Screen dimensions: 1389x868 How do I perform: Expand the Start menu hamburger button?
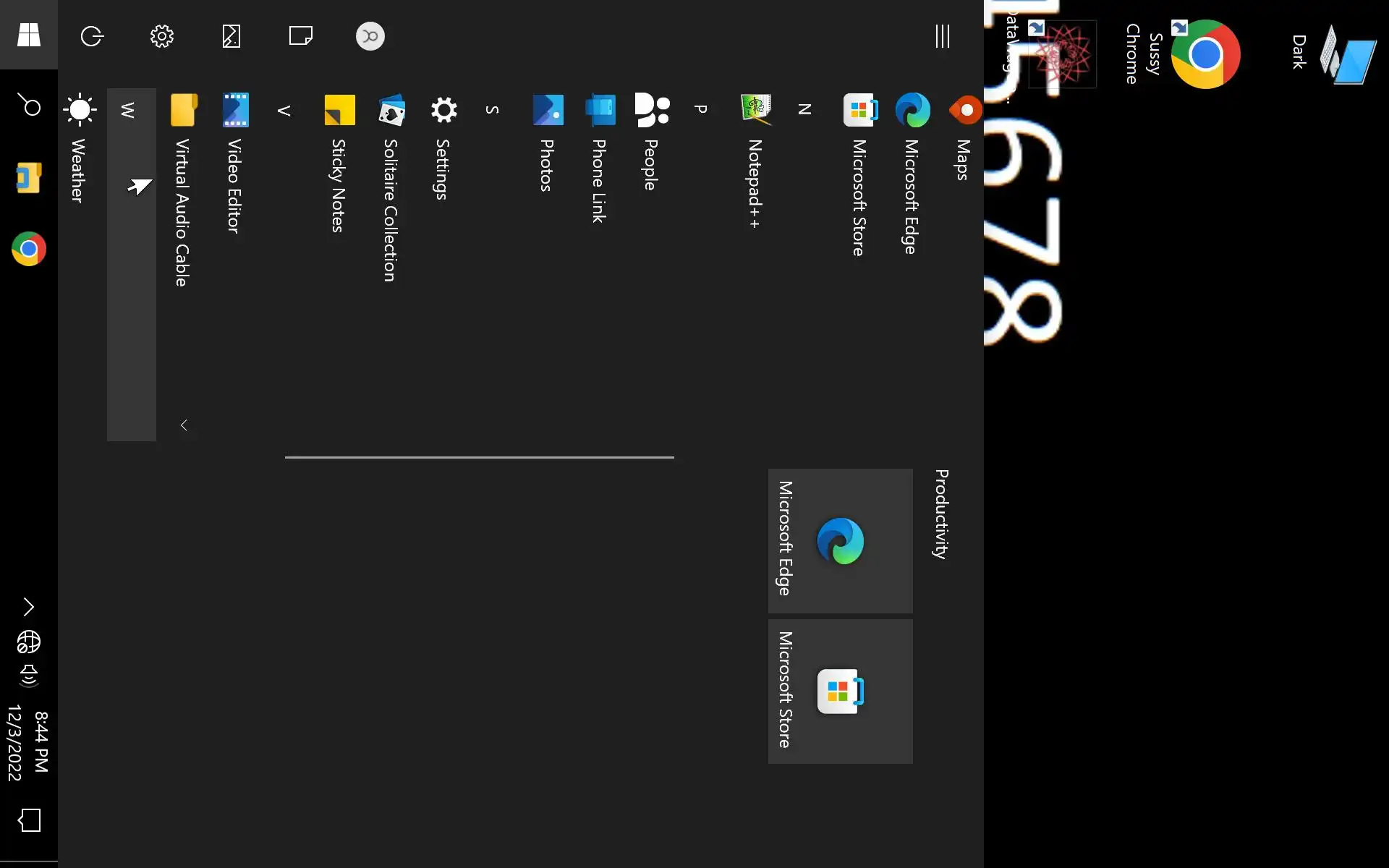(942, 36)
